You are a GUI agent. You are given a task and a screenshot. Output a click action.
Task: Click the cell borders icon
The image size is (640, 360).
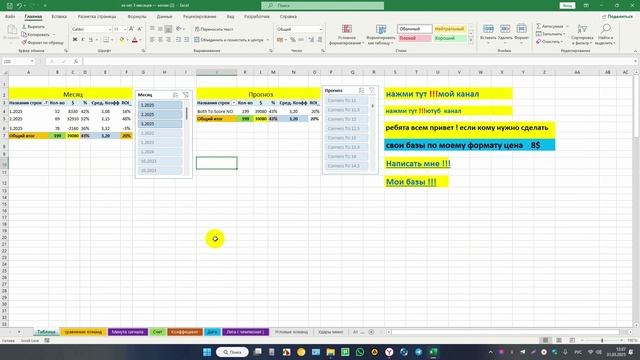click(x=106, y=40)
